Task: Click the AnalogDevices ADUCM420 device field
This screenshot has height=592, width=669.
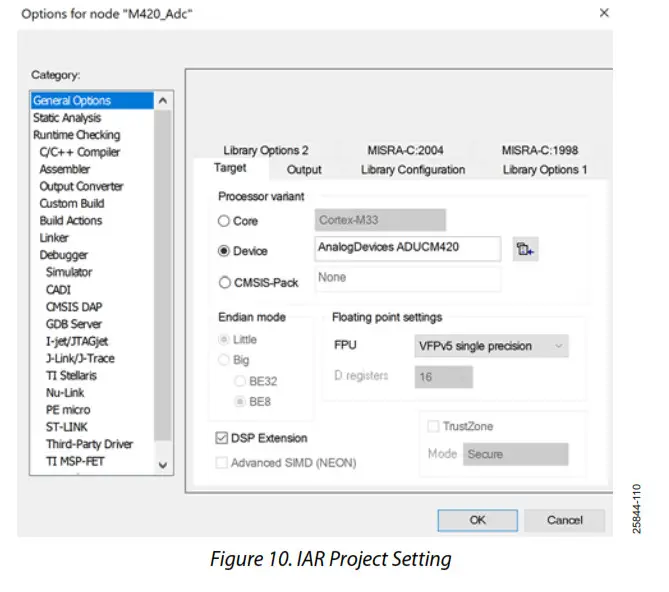Action: coord(407,248)
